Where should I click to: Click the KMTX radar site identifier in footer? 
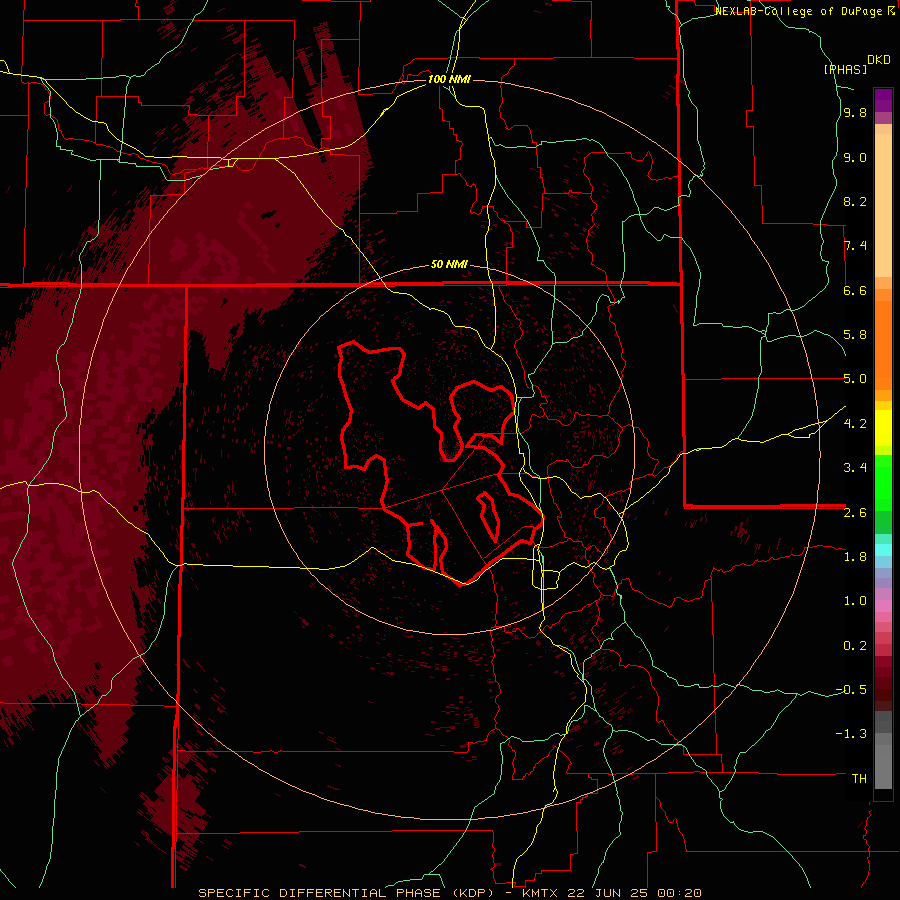pos(540,893)
